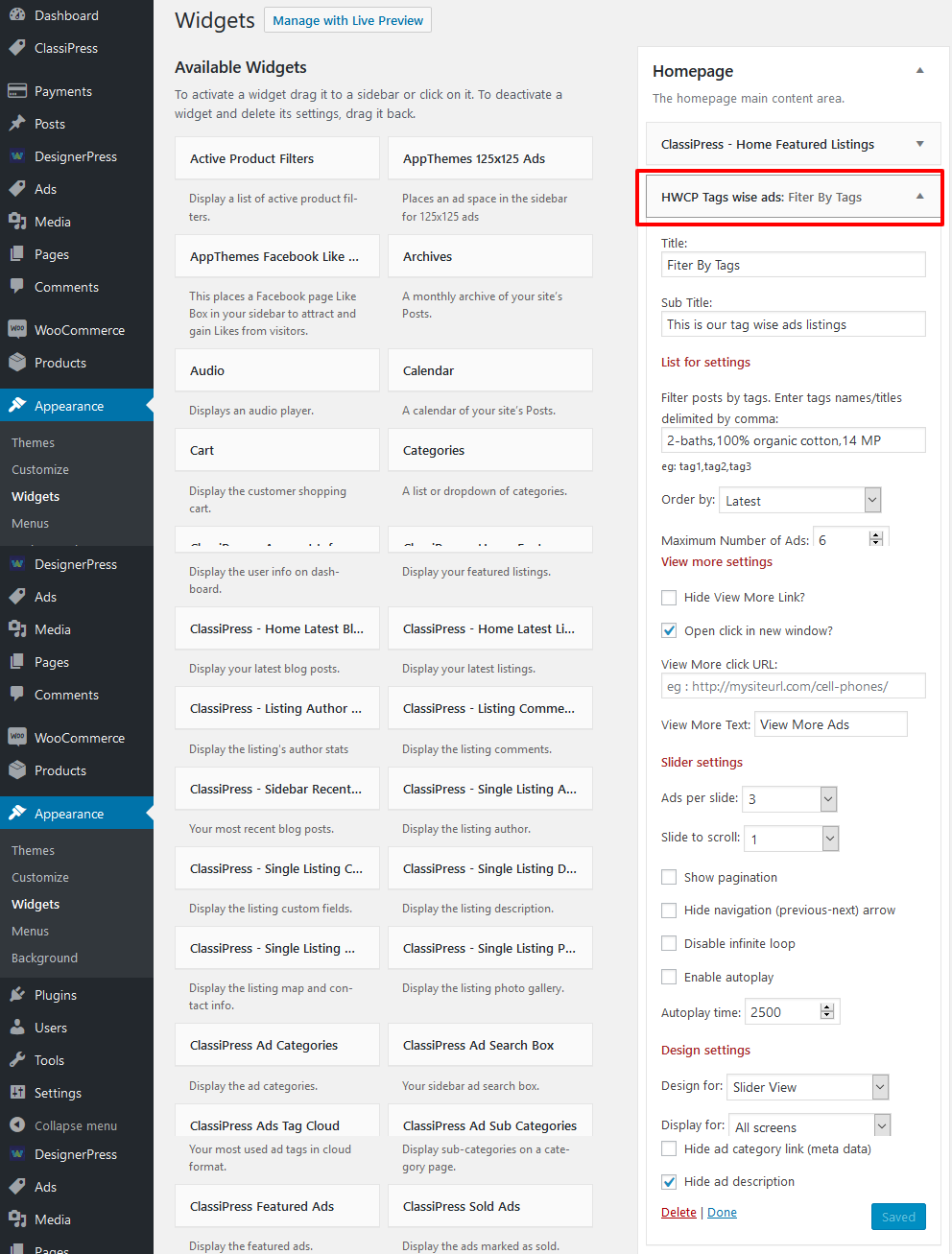Select ClassiPress Featured Ads widget
The image size is (952, 1254).
pos(277,1206)
